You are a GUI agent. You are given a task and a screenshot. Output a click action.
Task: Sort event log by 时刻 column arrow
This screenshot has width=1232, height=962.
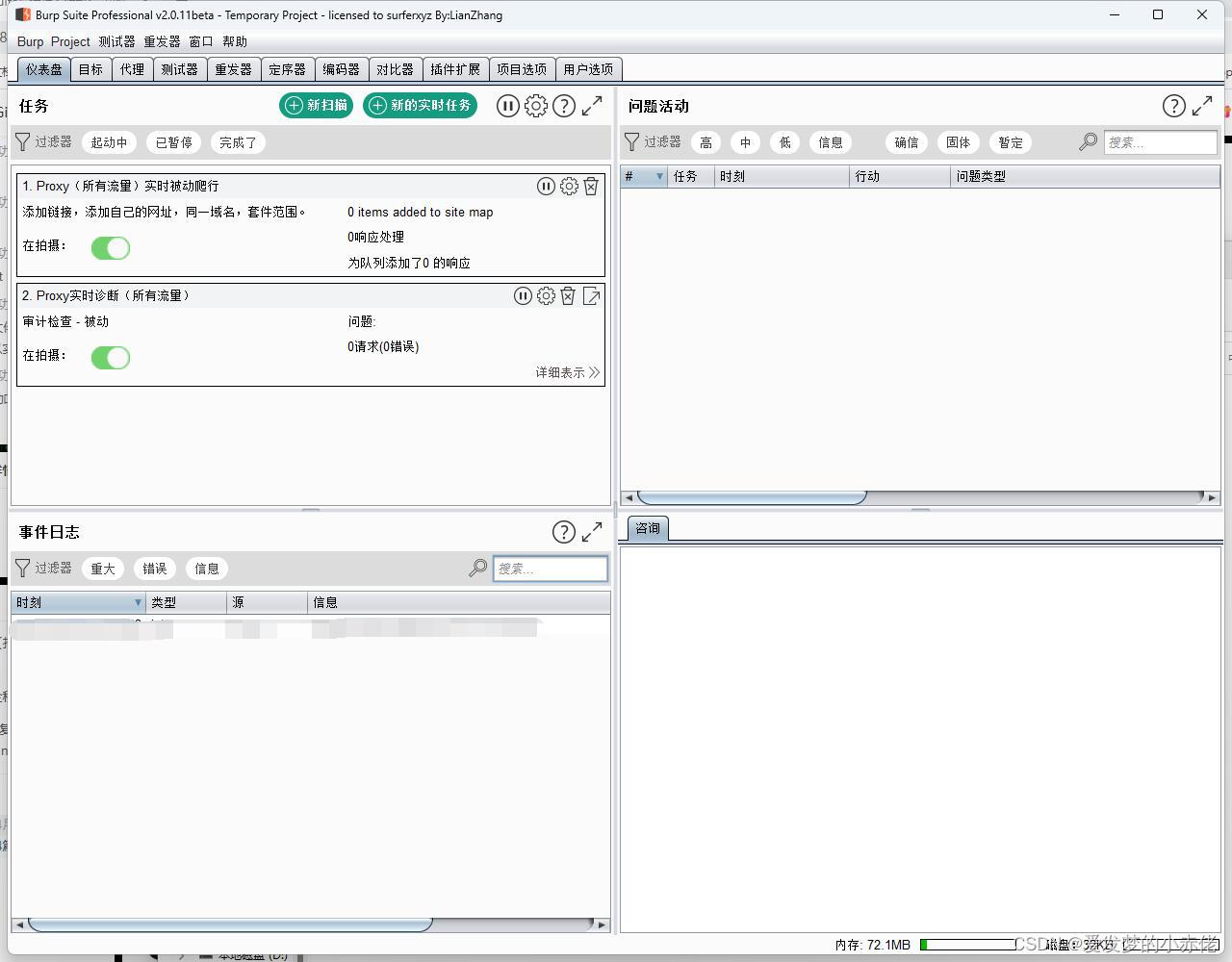pyautogui.click(x=138, y=603)
